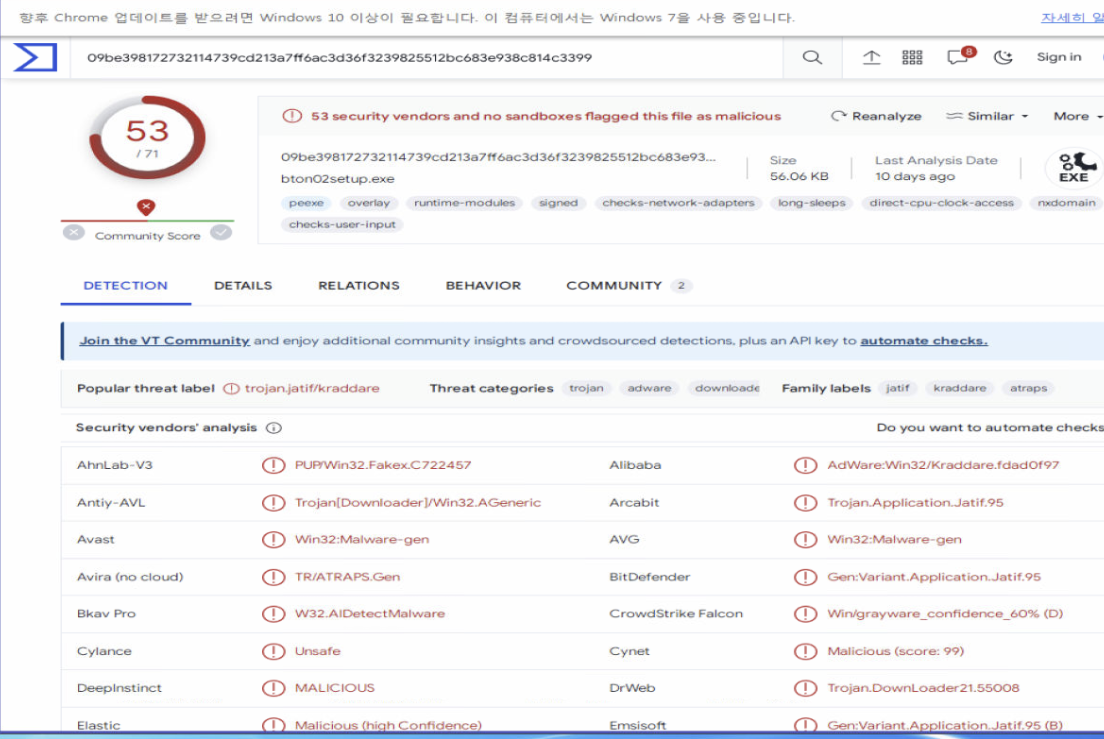Screen dimensions: 1104x739
Task: Click Avira detection alert icon
Action: pyautogui.click(x=273, y=577)
